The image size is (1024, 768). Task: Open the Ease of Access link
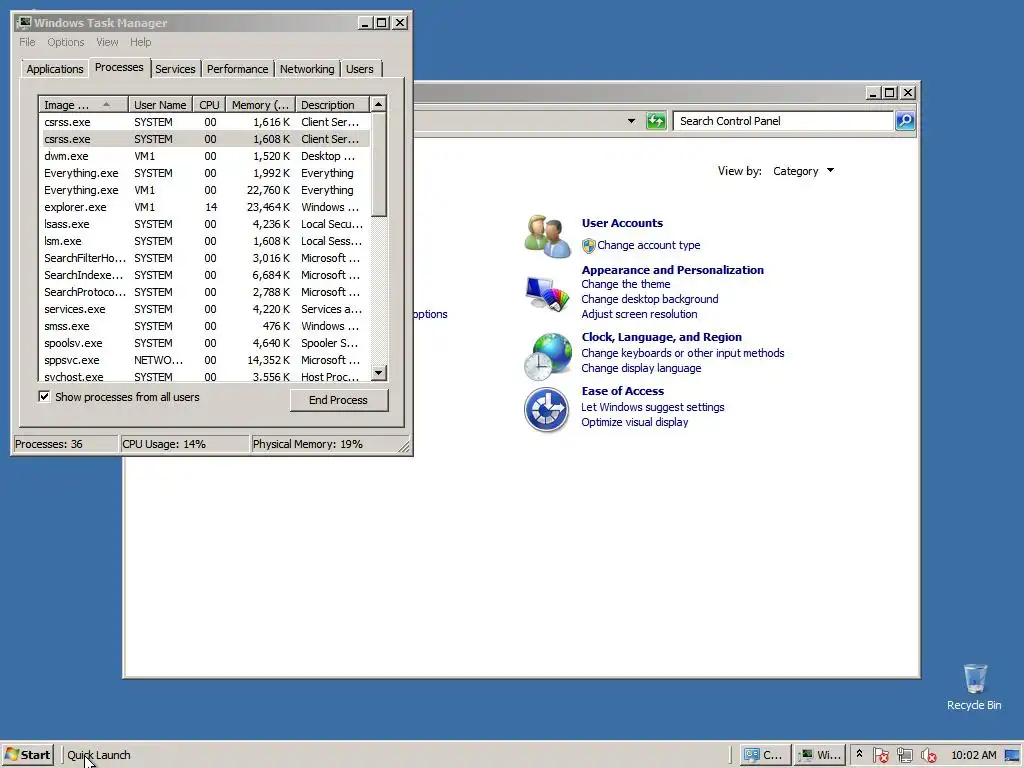pyautogui.click(x=623, y=391)
